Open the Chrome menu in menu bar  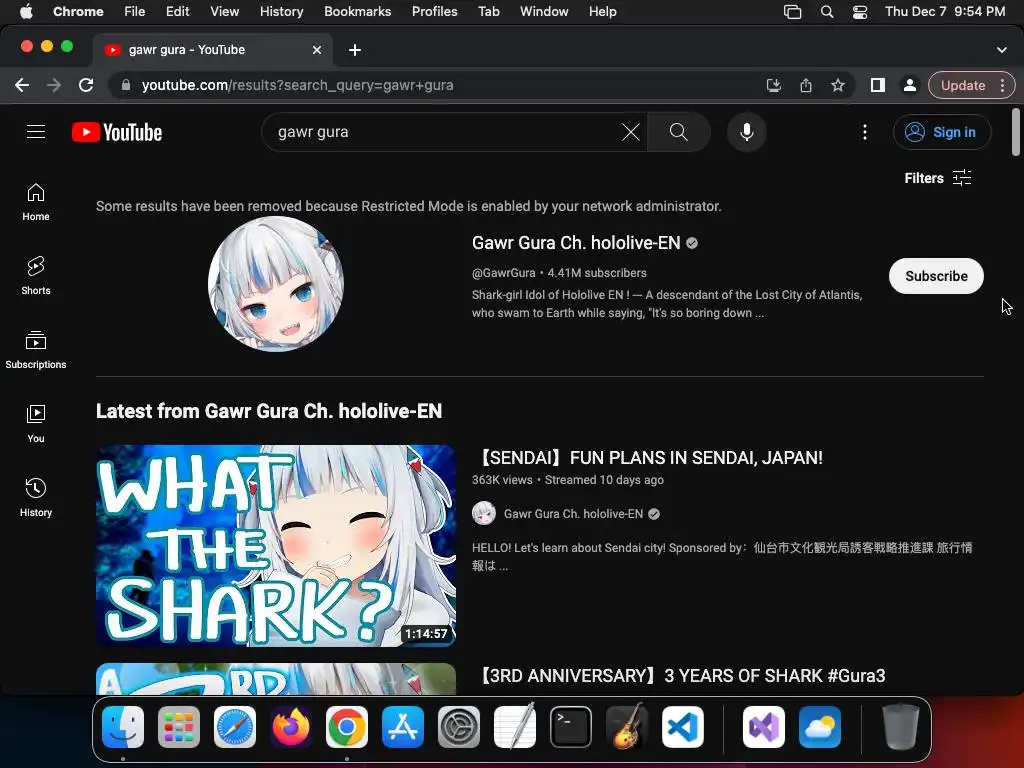pyautogui.click(x=78, y=11)
